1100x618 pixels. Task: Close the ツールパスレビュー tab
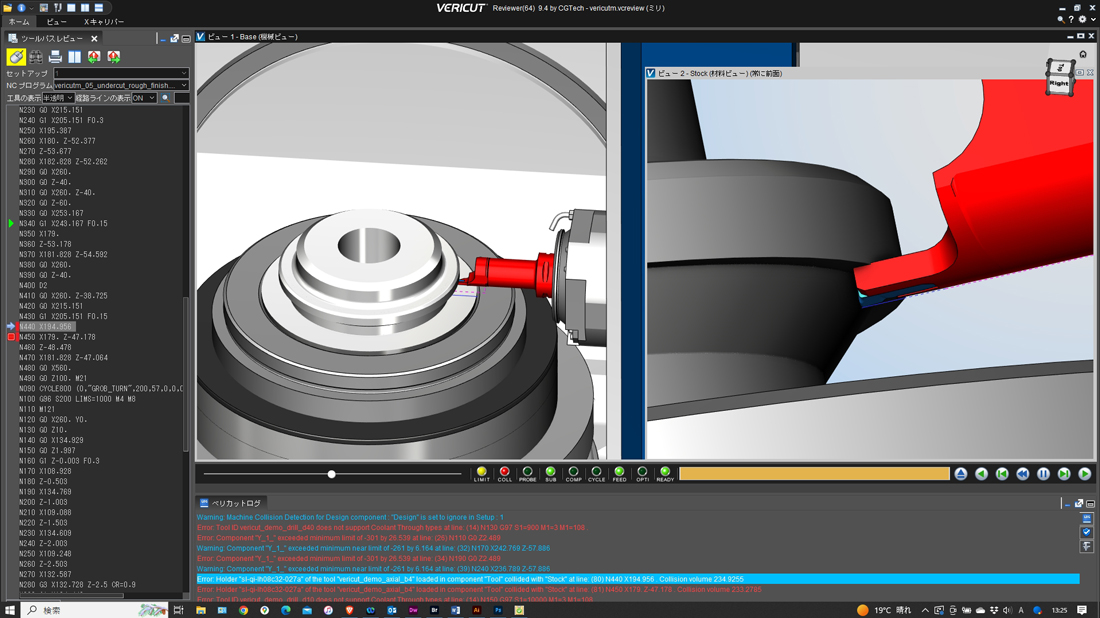point(94,39)
